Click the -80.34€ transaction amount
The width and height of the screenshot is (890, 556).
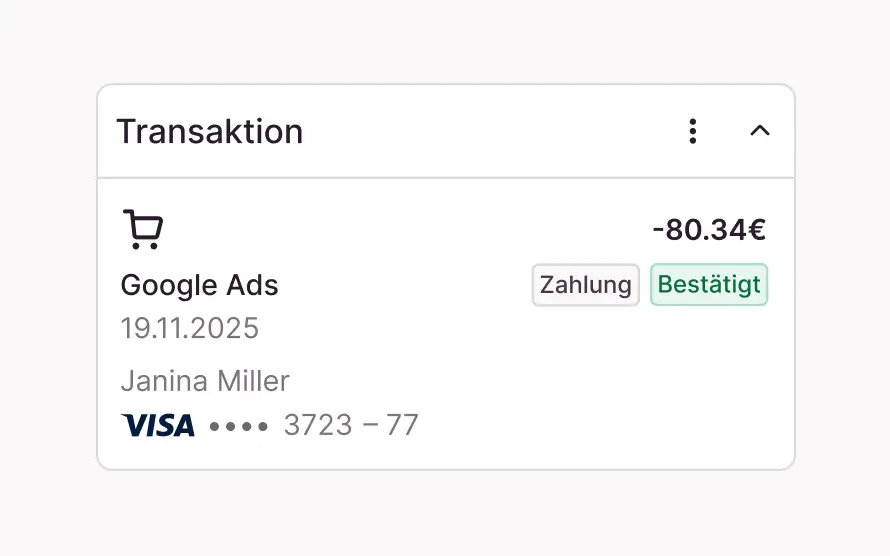pyautogui.click(x=709, y=230)
